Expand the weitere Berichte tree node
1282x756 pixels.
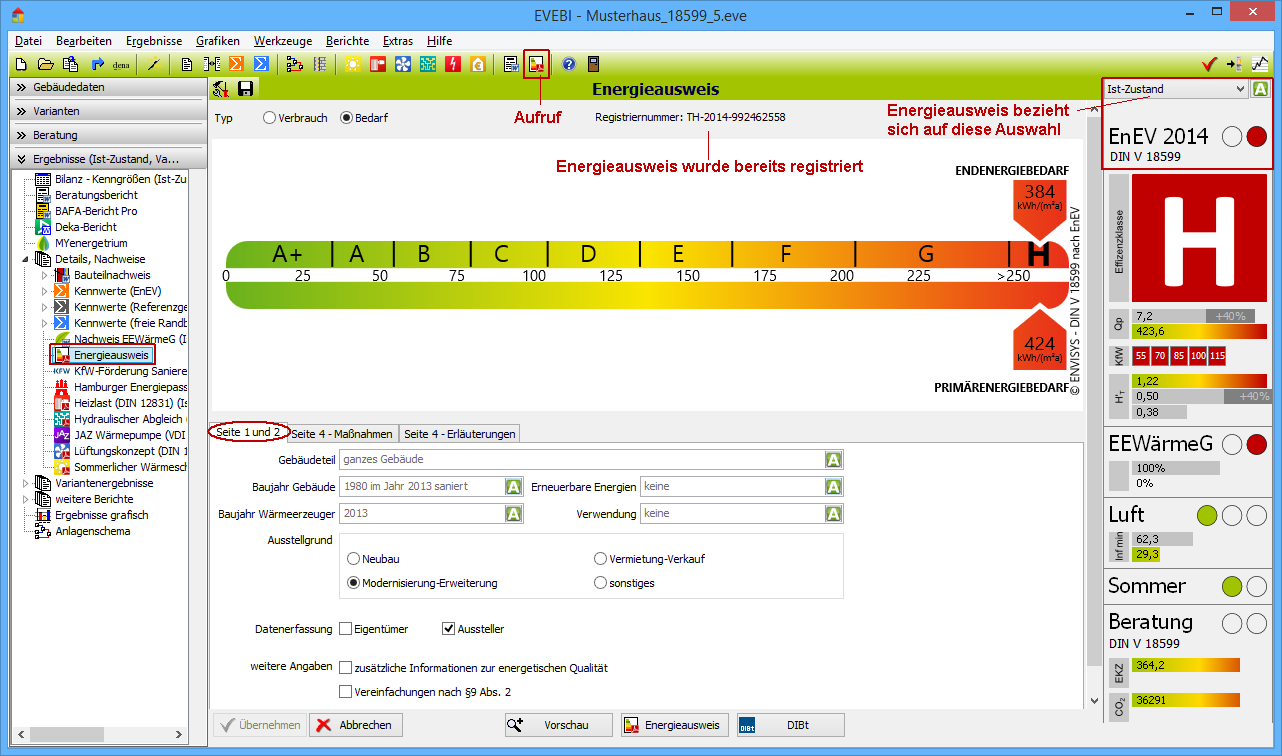coord(25,499)
